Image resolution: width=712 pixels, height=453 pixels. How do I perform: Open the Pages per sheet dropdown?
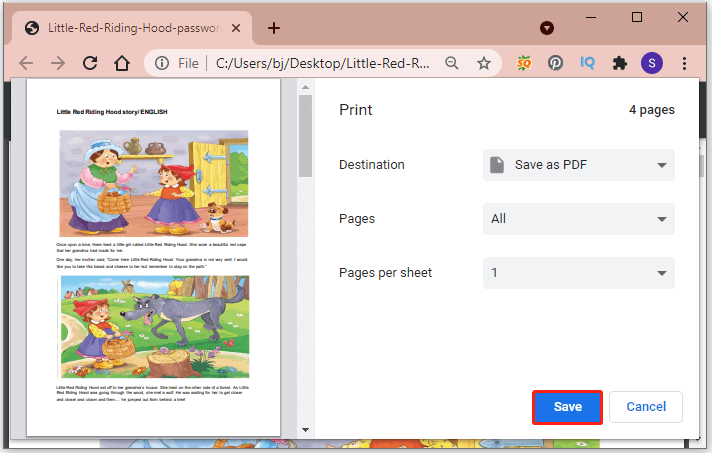578,273
